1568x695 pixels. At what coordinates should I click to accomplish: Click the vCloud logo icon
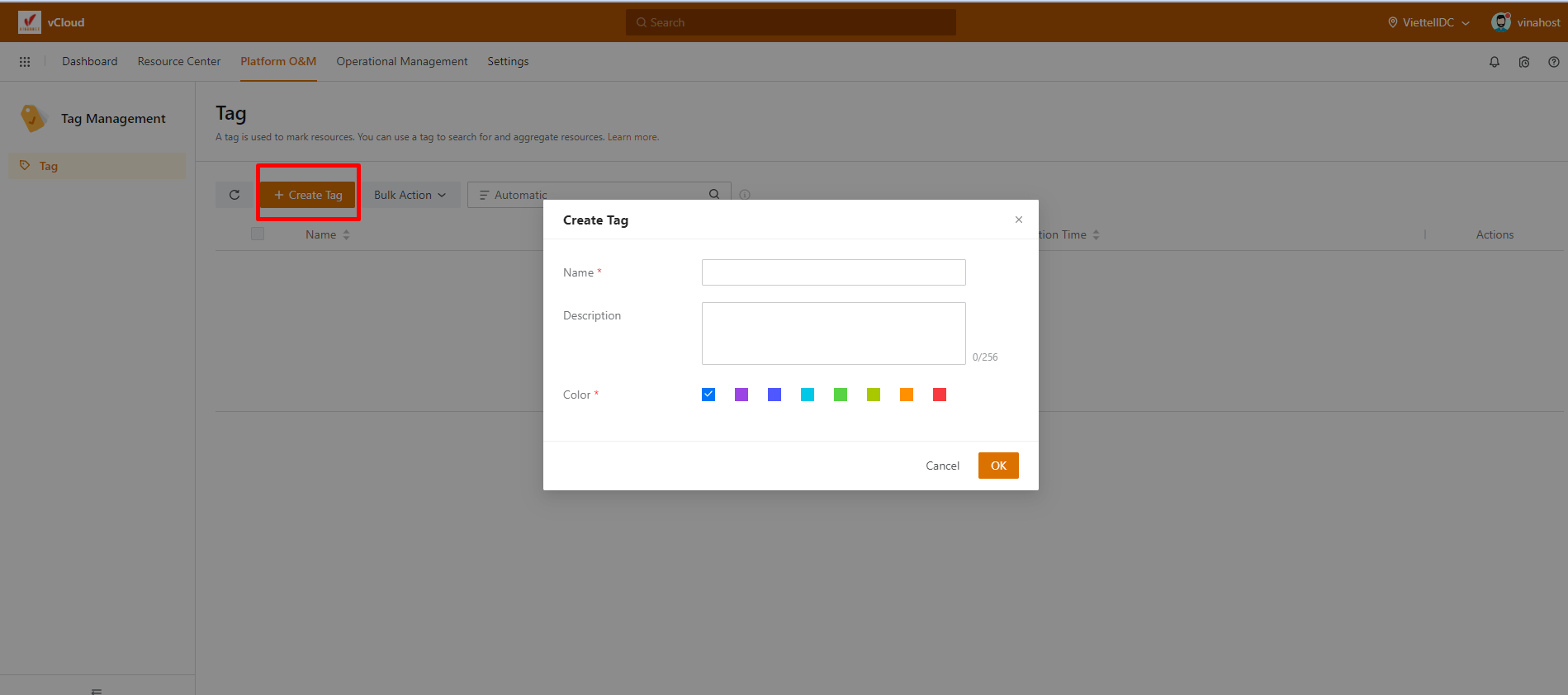pyautogui.click(x=29, y=22)
